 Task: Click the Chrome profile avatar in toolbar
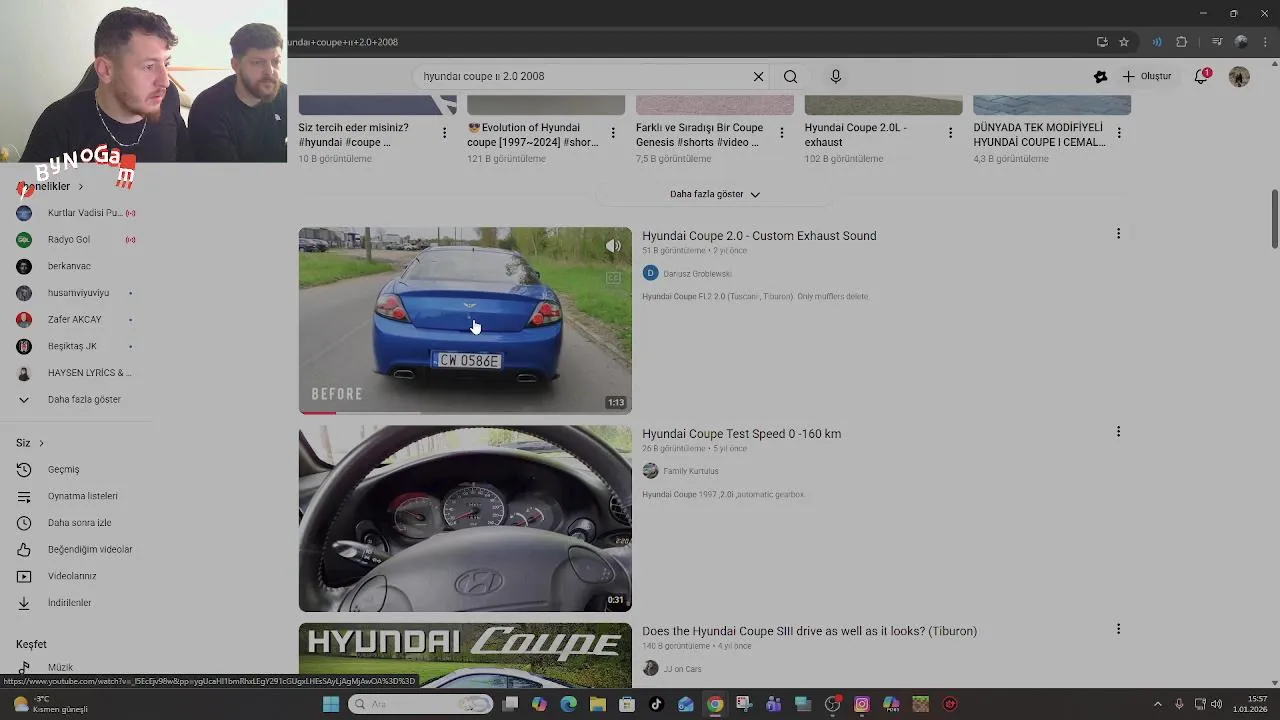coord(1241,42)
